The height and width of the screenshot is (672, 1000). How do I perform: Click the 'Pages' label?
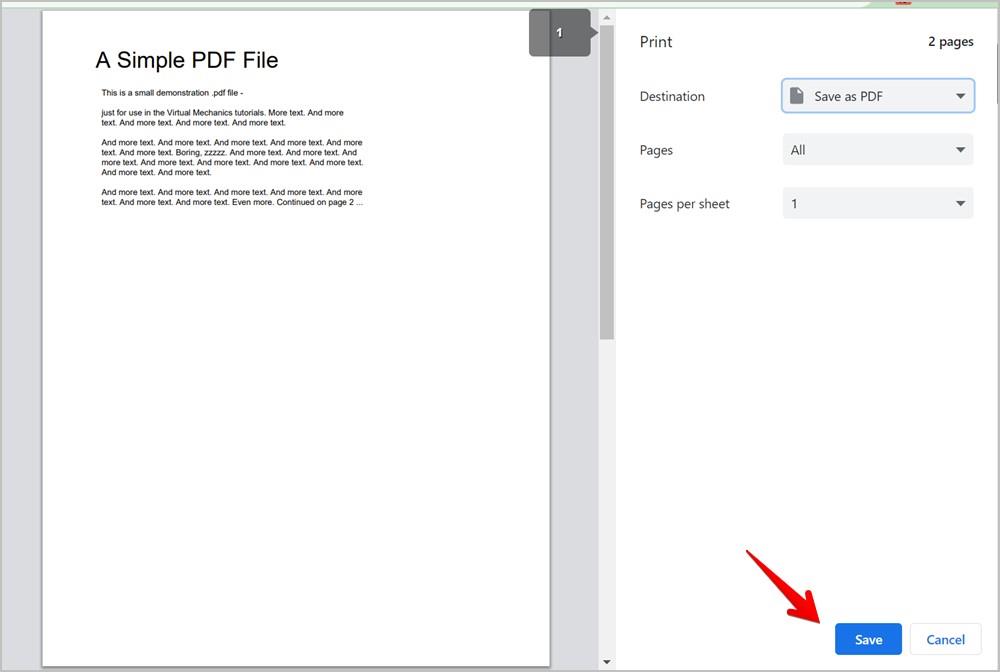(x=656, y=150)
